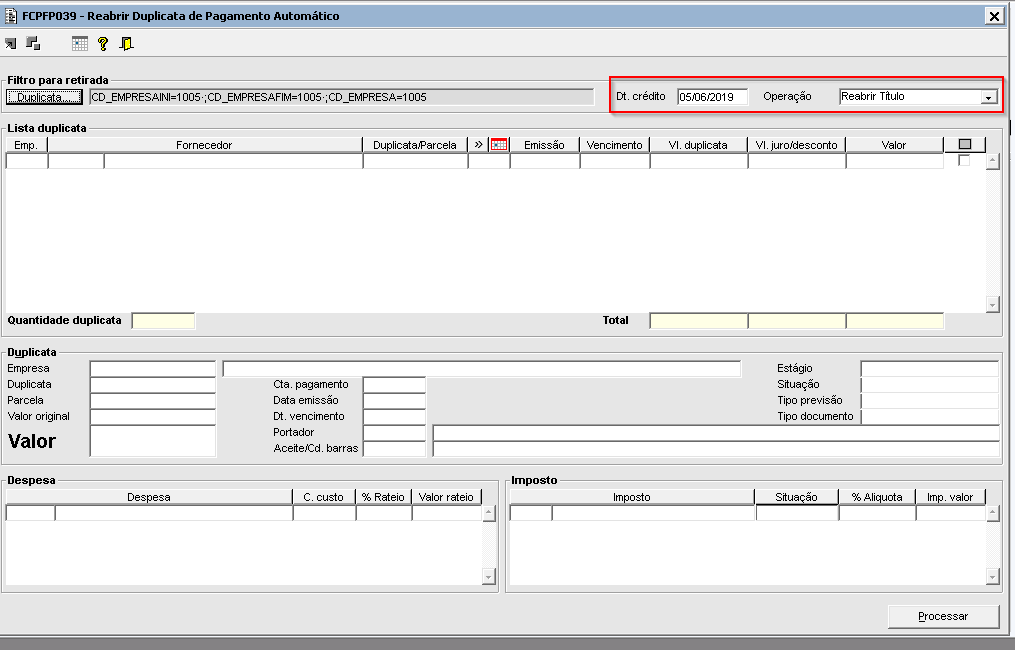Open help with the yellow question mark

coord(103,43)
